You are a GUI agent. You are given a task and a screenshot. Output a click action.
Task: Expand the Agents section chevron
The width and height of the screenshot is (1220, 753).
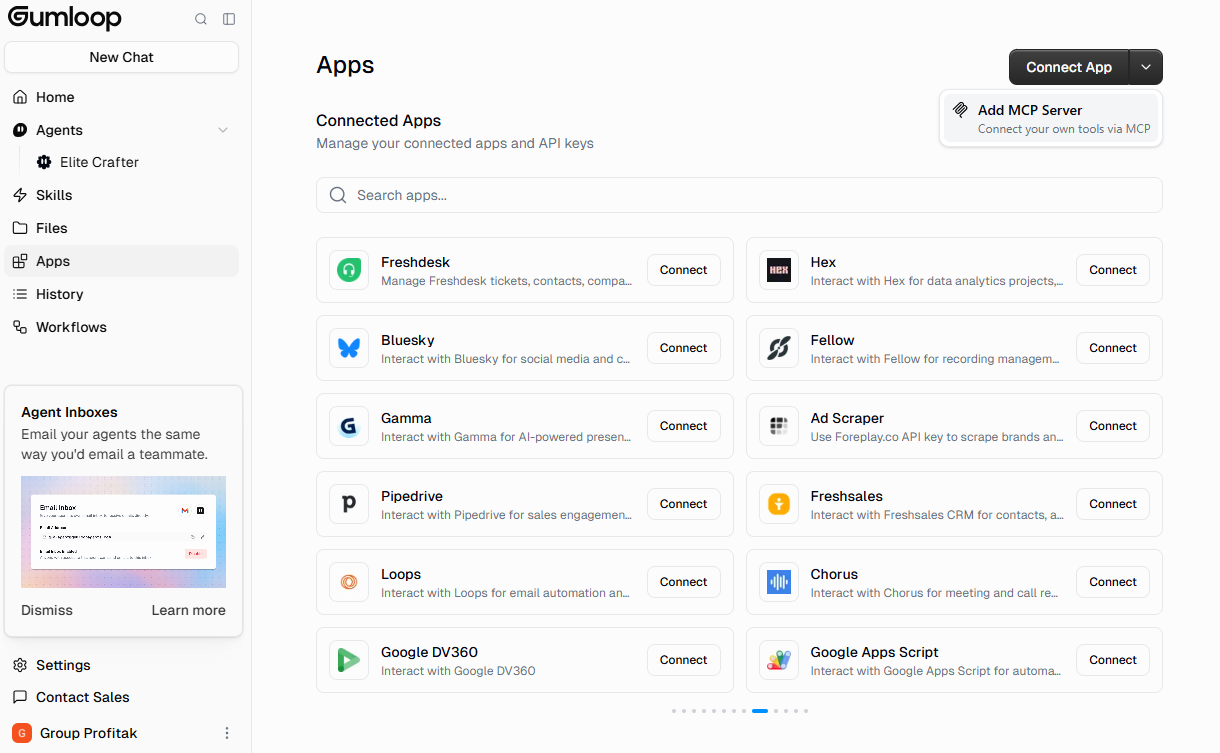(223, 130)
